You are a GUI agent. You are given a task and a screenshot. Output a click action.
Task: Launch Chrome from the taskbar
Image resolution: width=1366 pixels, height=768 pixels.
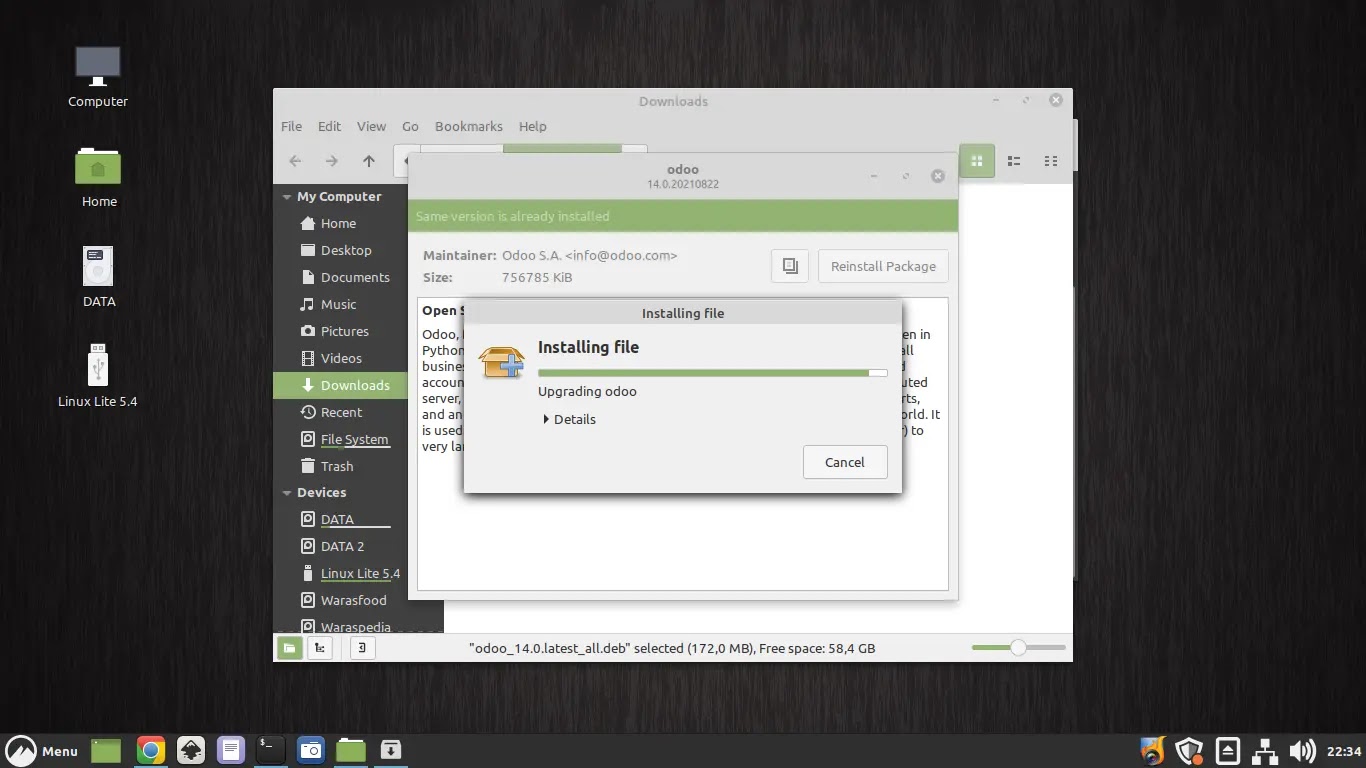click(151, 750)
